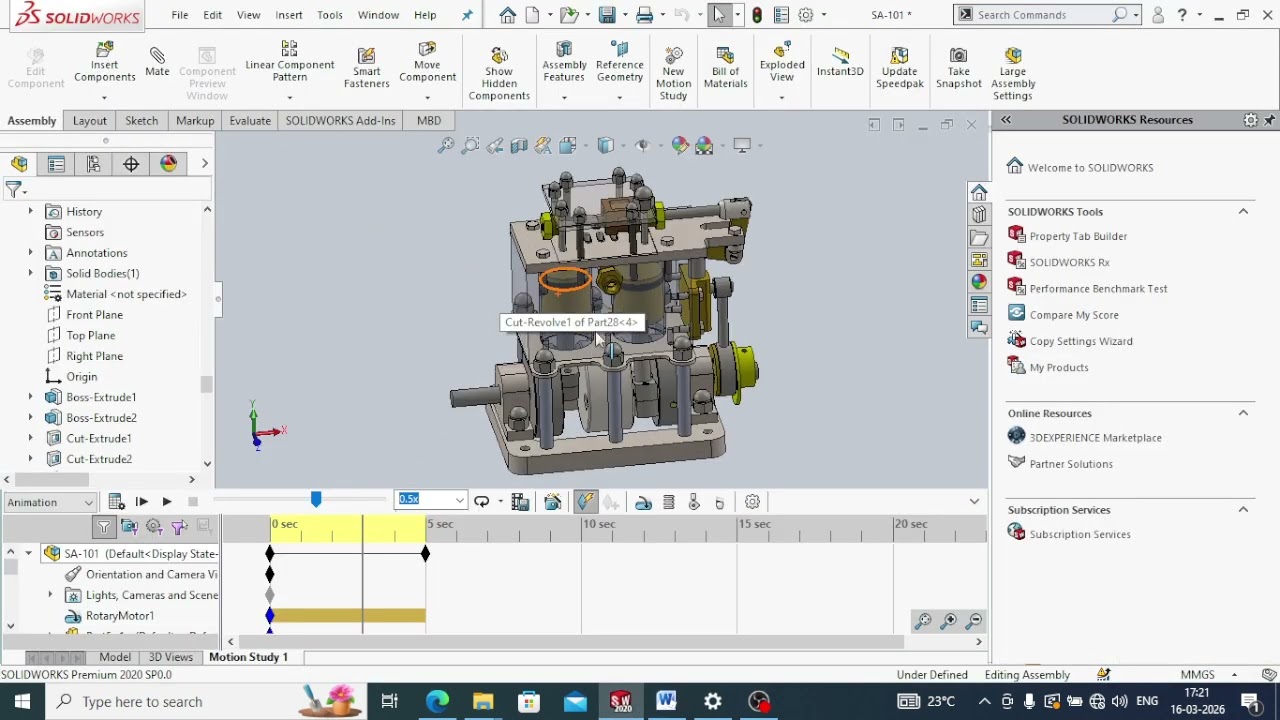The image size is (1280, 720).
Task: Switch to the Model tab at bottom
Action: click(x=115, y=657)
